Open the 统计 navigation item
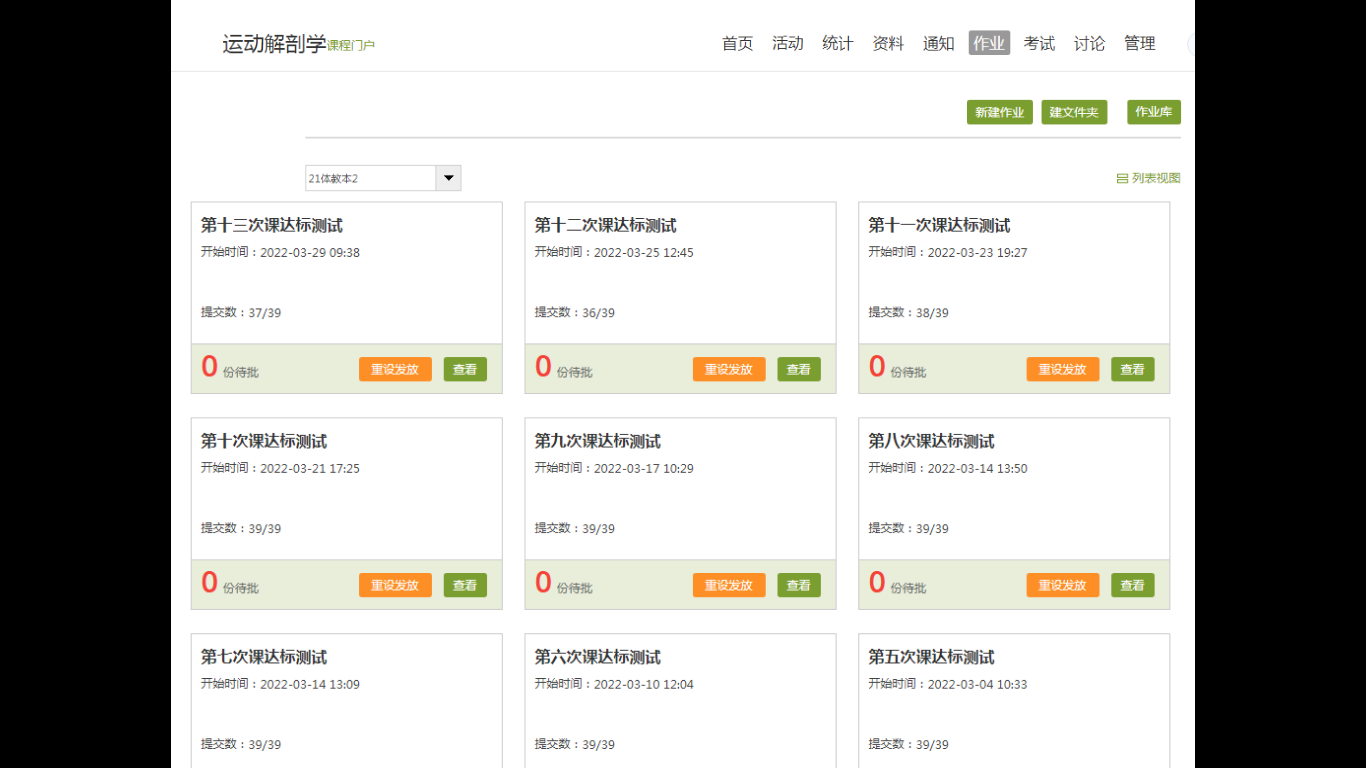Viewport: 1366px width, 768px height. pyautogui.click(x=837, y=43)
